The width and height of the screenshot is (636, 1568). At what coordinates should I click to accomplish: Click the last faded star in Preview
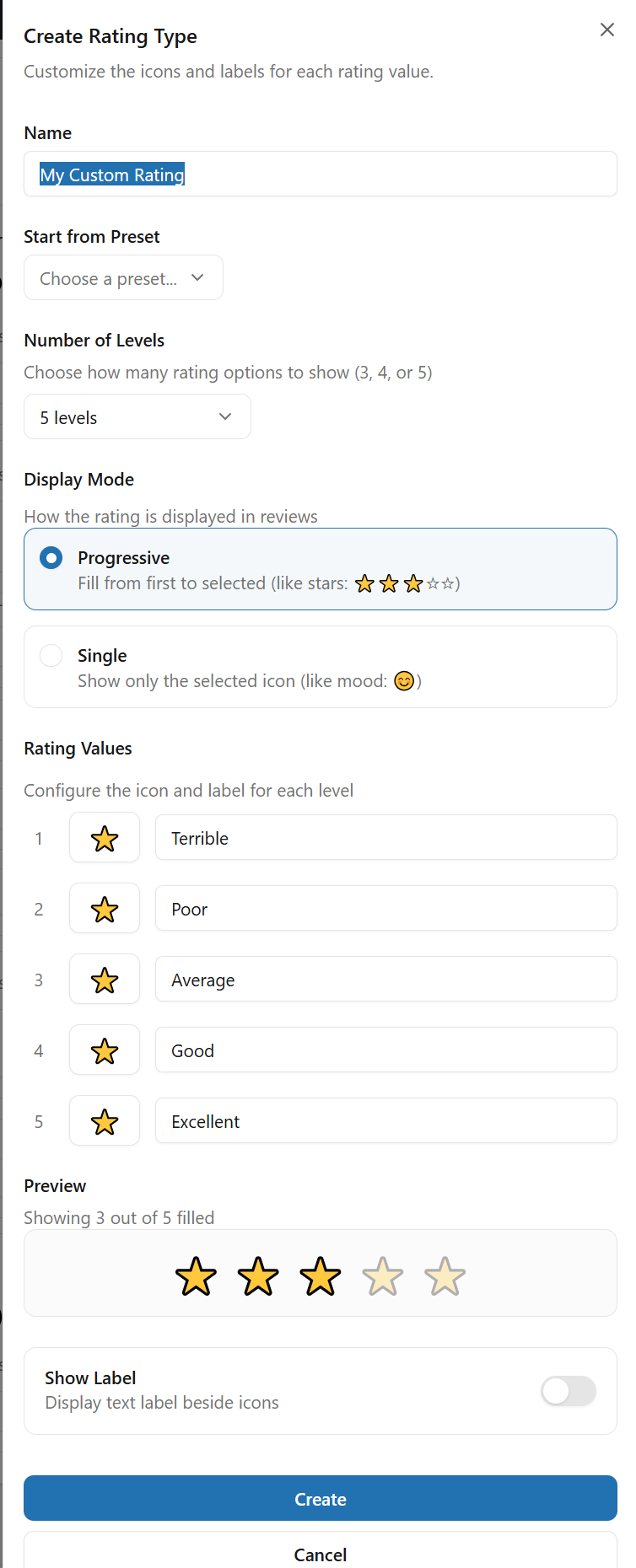point(445,1276)
